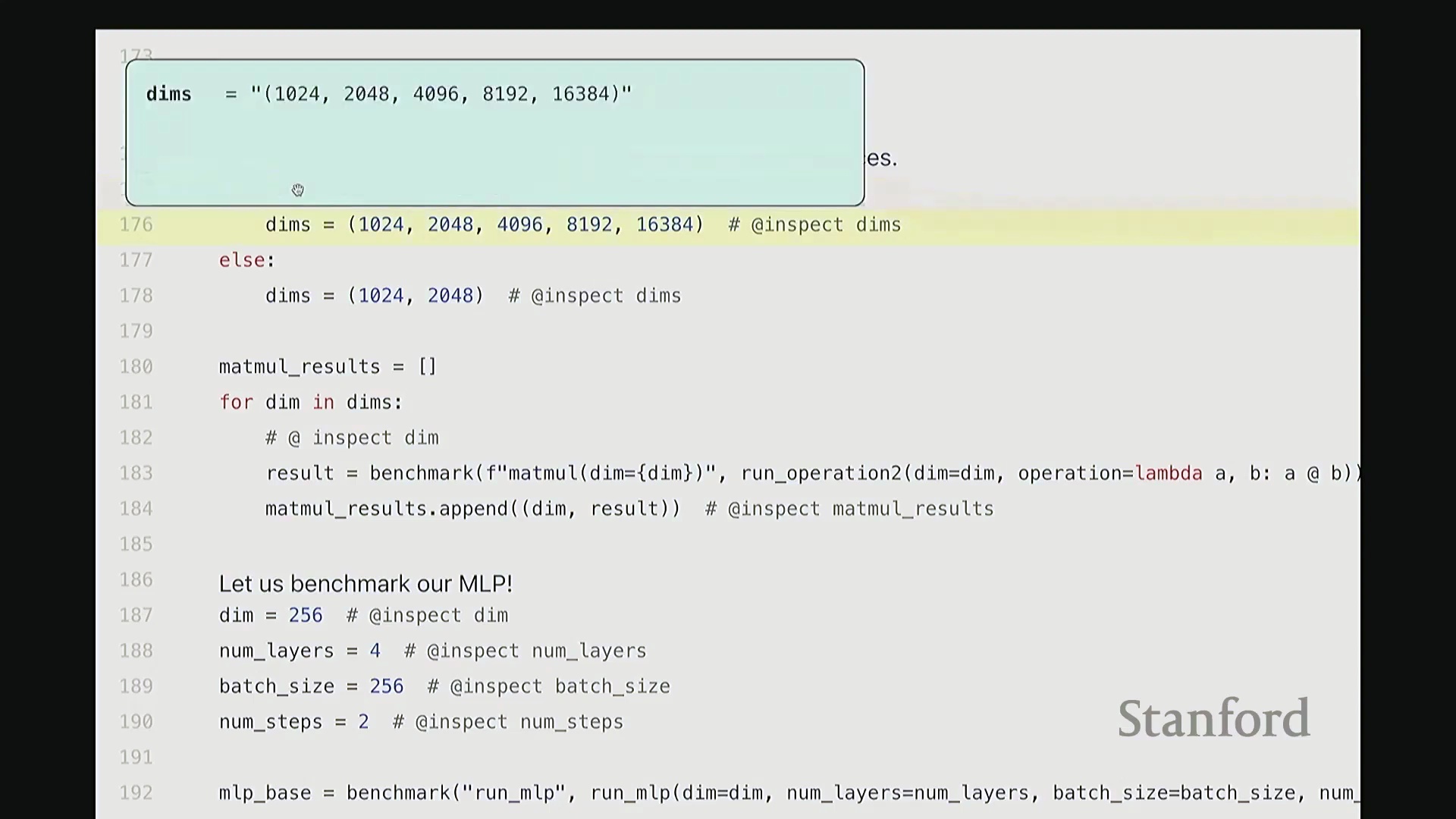
Task: Click the value 256 on line 187
Action: click(306, 615)
